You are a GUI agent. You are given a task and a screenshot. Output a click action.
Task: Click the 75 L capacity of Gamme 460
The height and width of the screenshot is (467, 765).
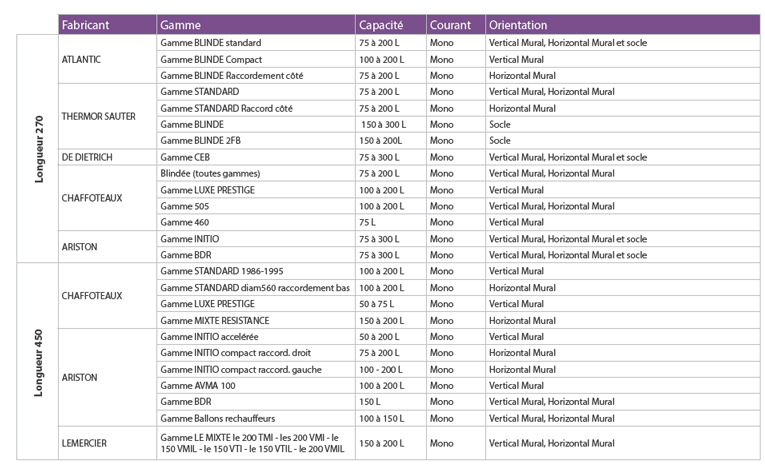391,222
